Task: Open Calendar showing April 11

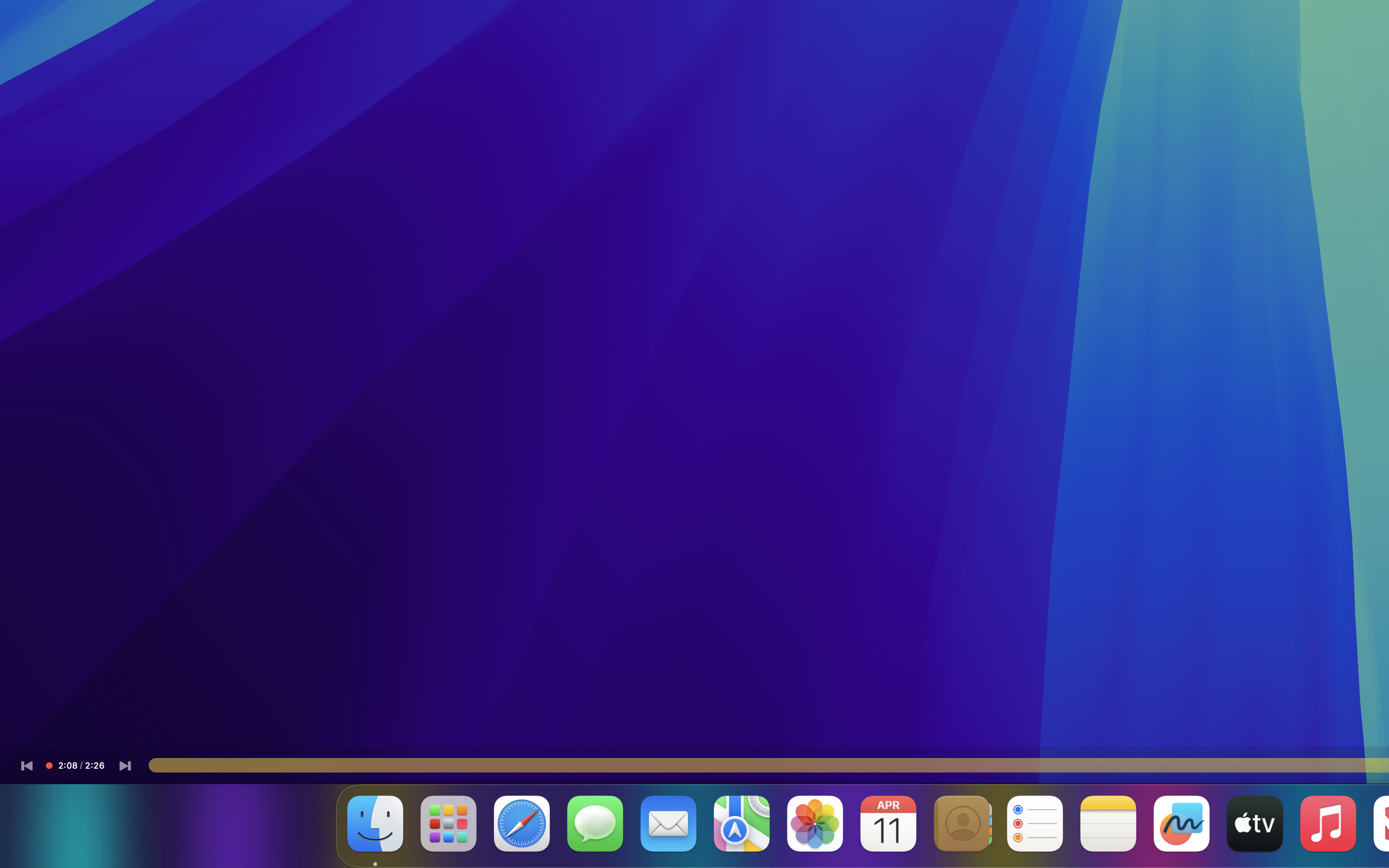Action: (x=888, y=823)
